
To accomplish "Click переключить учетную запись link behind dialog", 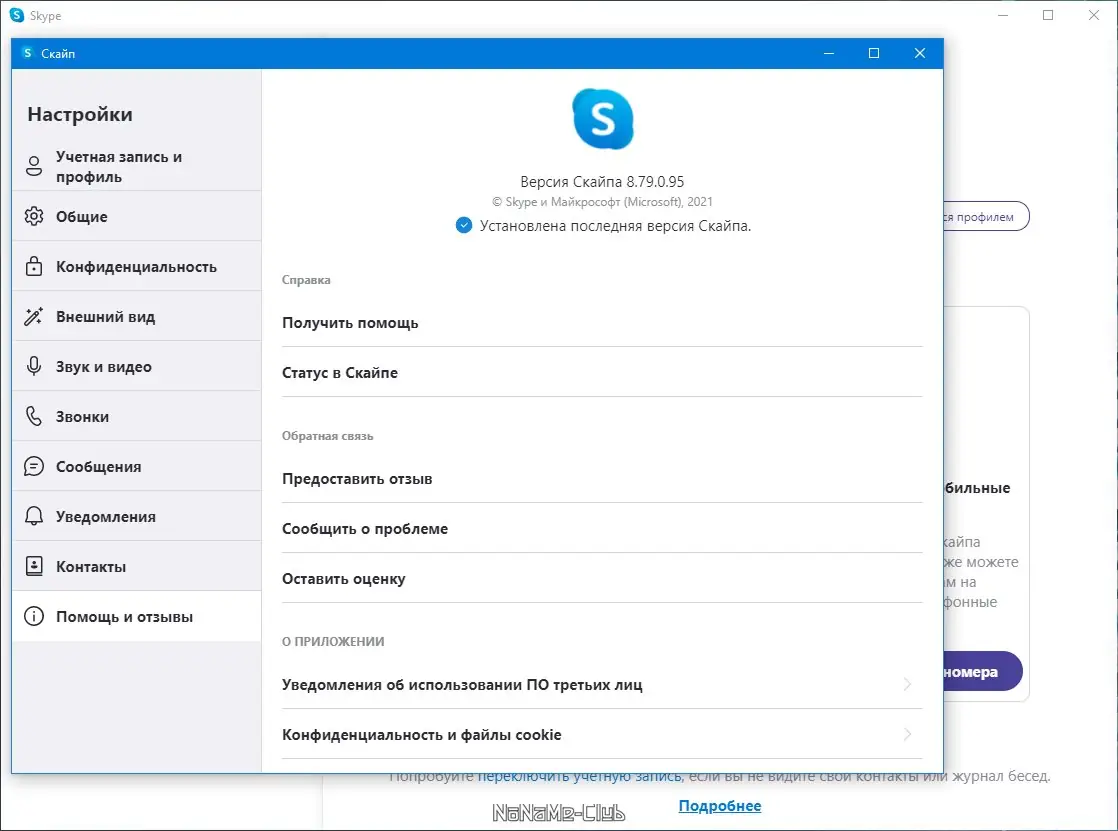I will [579, 777].
